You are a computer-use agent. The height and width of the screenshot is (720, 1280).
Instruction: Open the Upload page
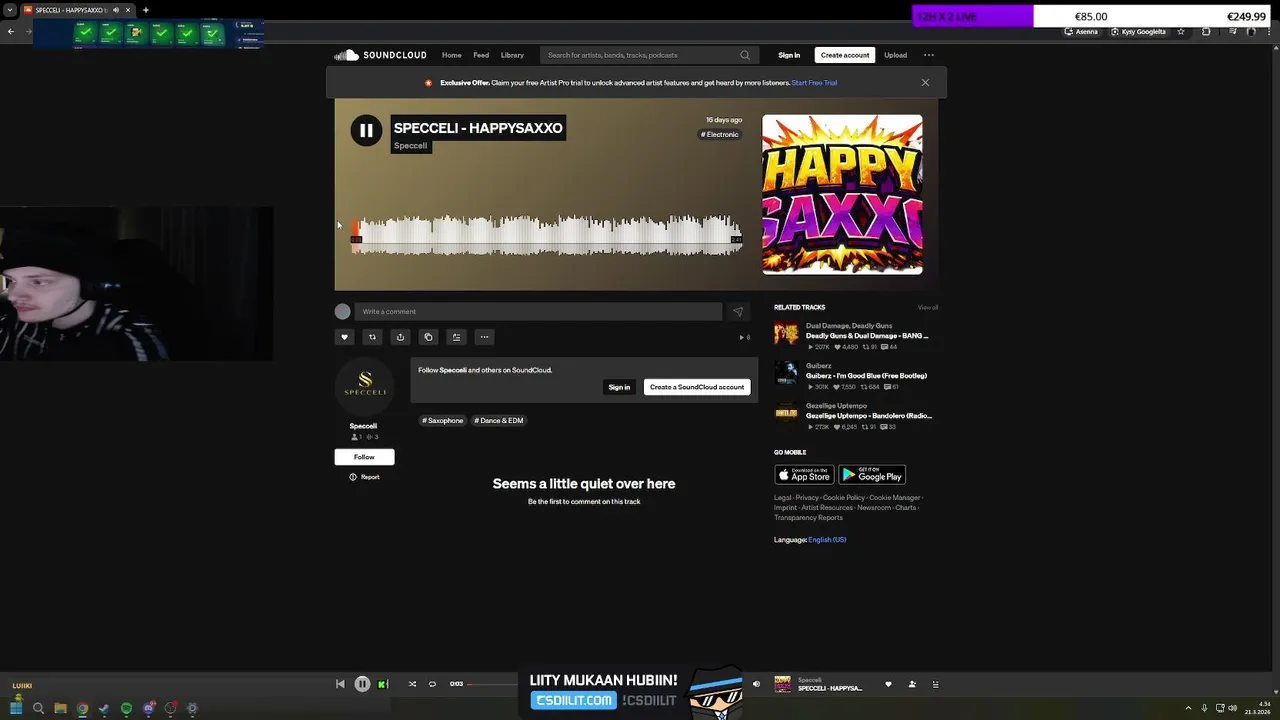click(x=895, y=55)
